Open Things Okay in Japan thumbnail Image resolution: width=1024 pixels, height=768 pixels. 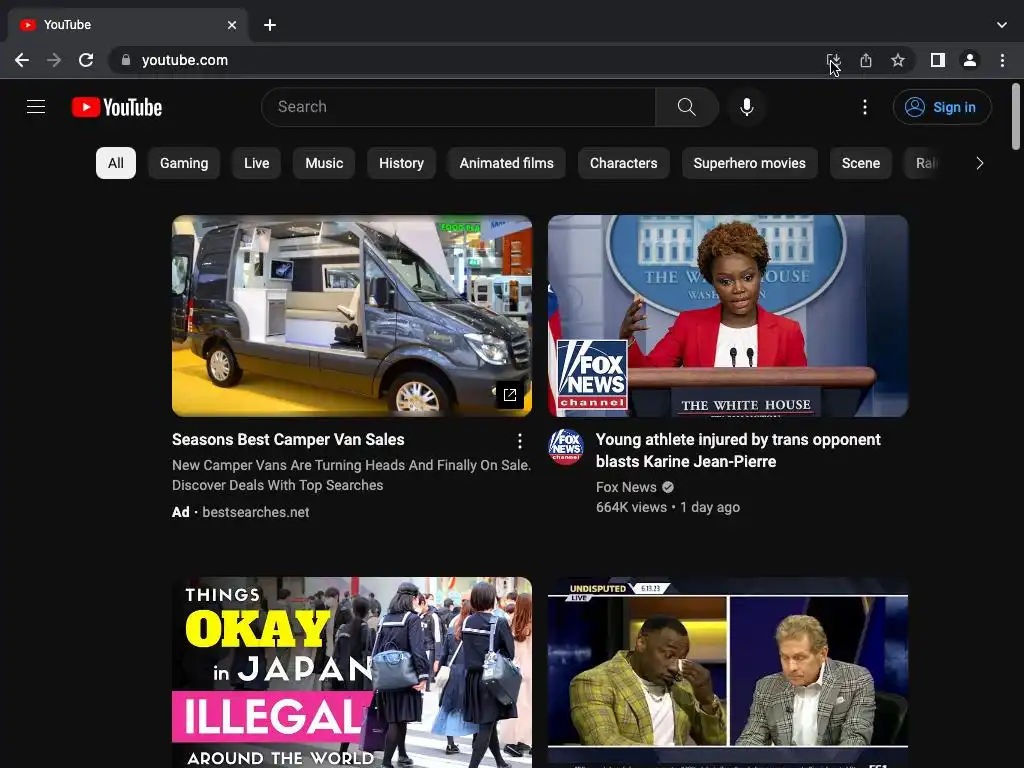coord(352,673)
